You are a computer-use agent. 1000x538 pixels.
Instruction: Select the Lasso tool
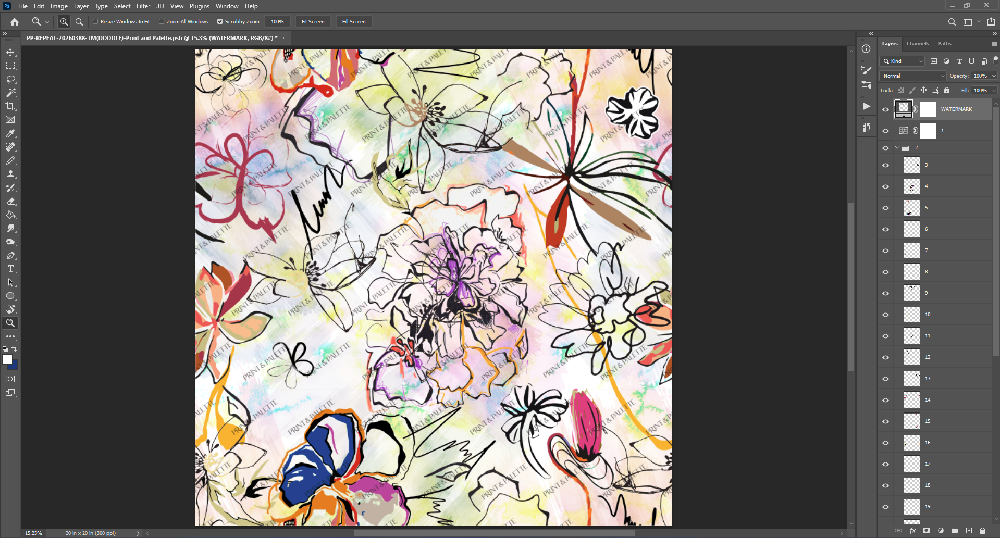(x=10, y=80)
